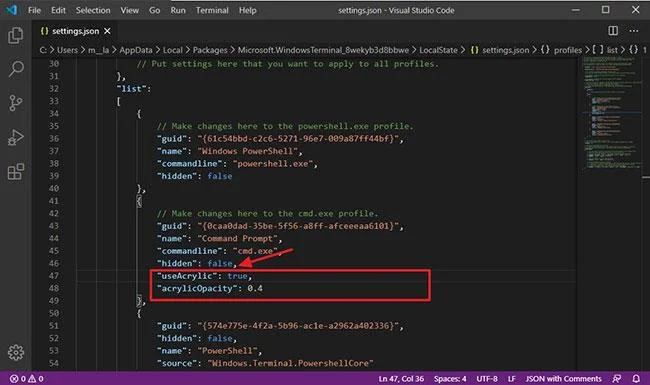
Task: Open the Run and Debug view
Action: tap(16, 137)
